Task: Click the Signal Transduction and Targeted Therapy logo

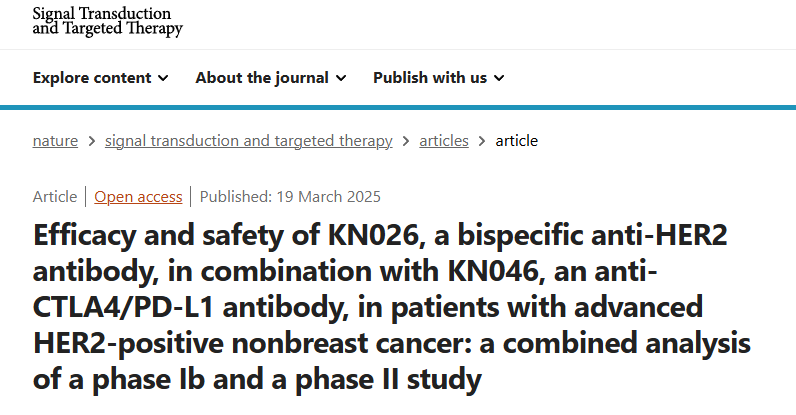Action: click(107, 21)
